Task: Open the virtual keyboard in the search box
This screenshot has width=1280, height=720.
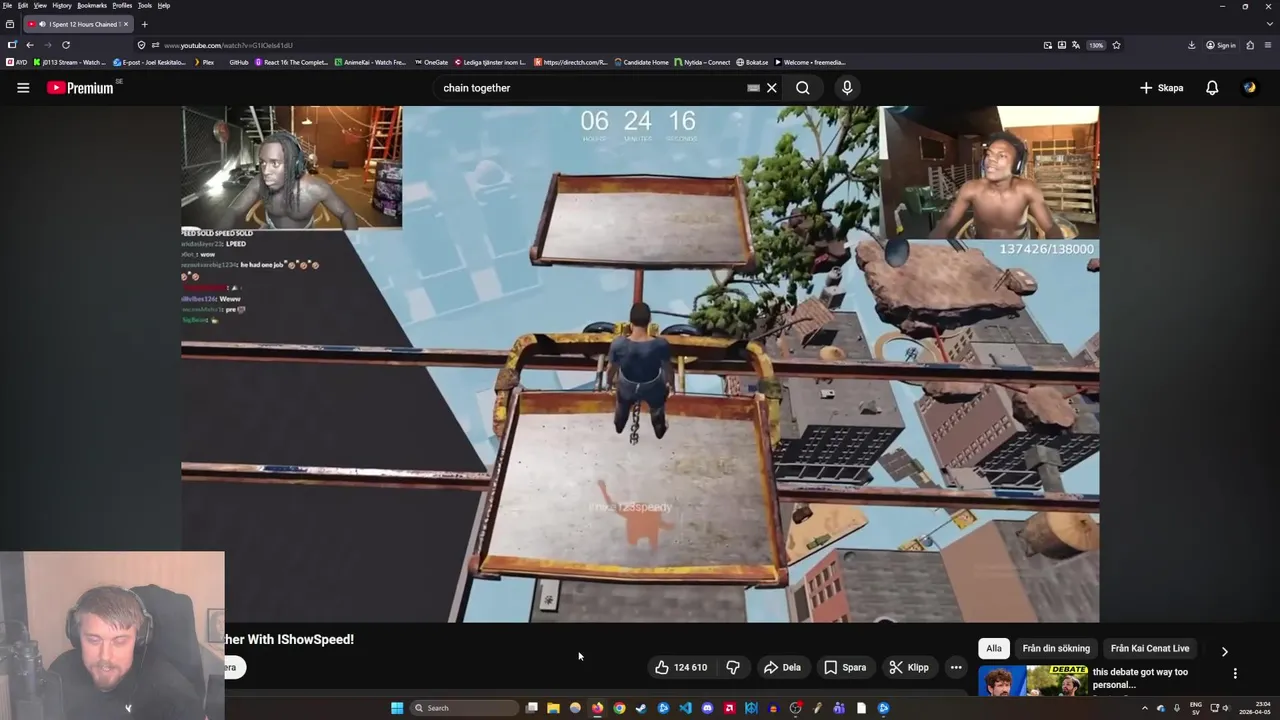Action: [754, 88]
